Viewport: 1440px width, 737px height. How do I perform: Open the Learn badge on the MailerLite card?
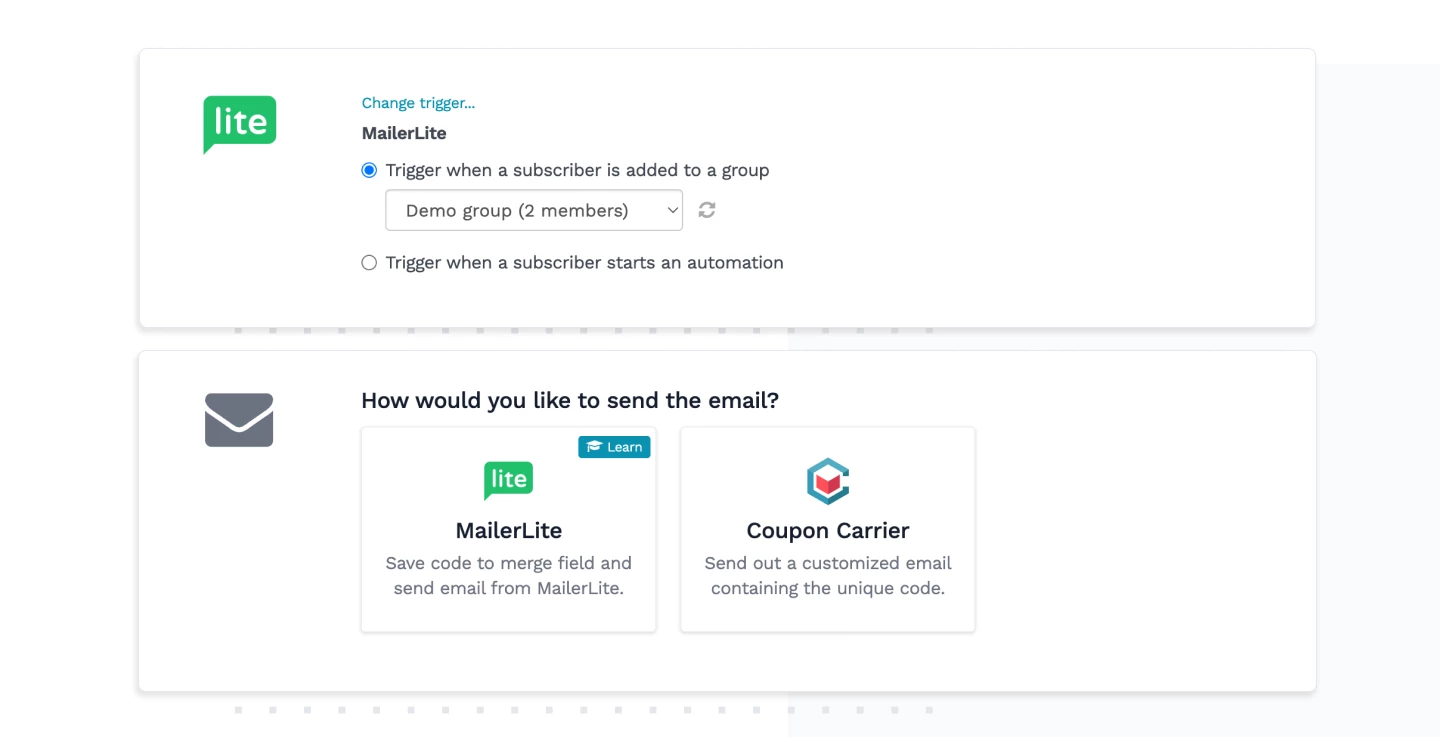tap(614, 447)
